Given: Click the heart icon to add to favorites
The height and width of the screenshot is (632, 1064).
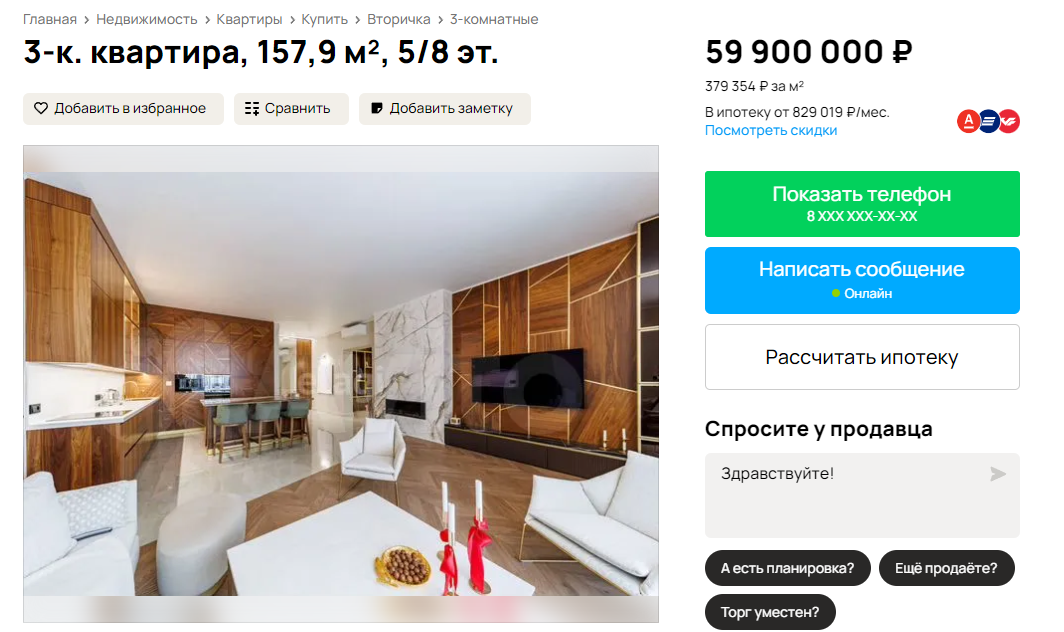Looking at the screenshot, I should pos(41,109).
